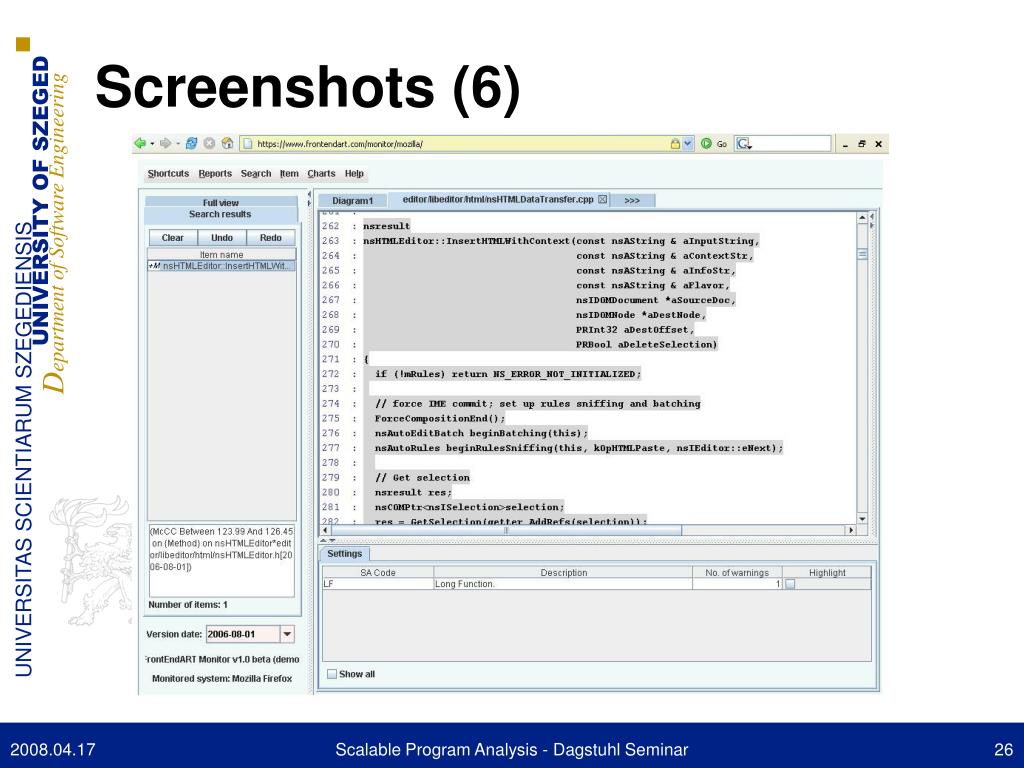The width and height of the screenshot is (1024, 768).
Task: Click the Description column header
Action: click(x=563, y=572)
